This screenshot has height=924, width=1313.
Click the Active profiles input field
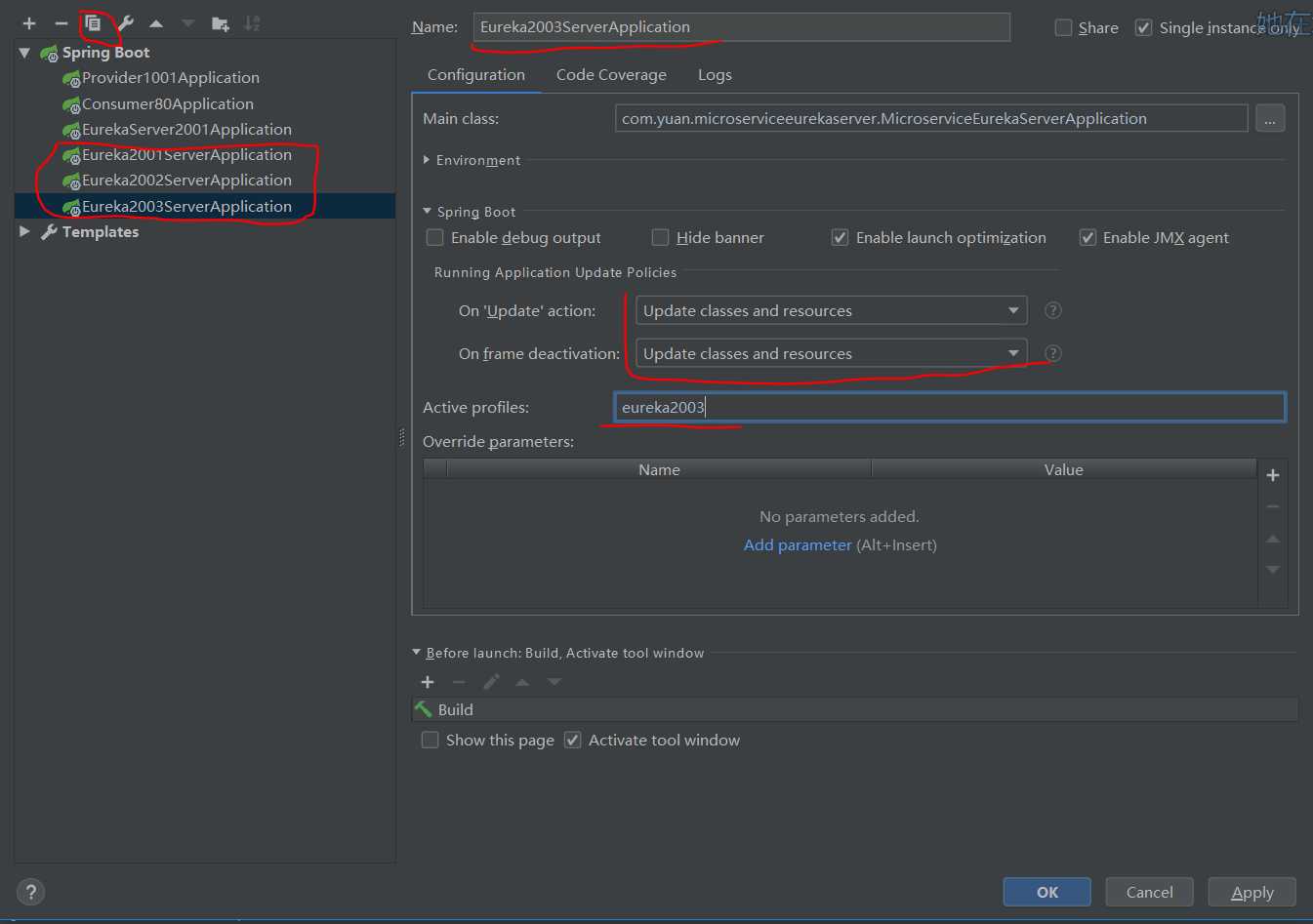(950, 407)
